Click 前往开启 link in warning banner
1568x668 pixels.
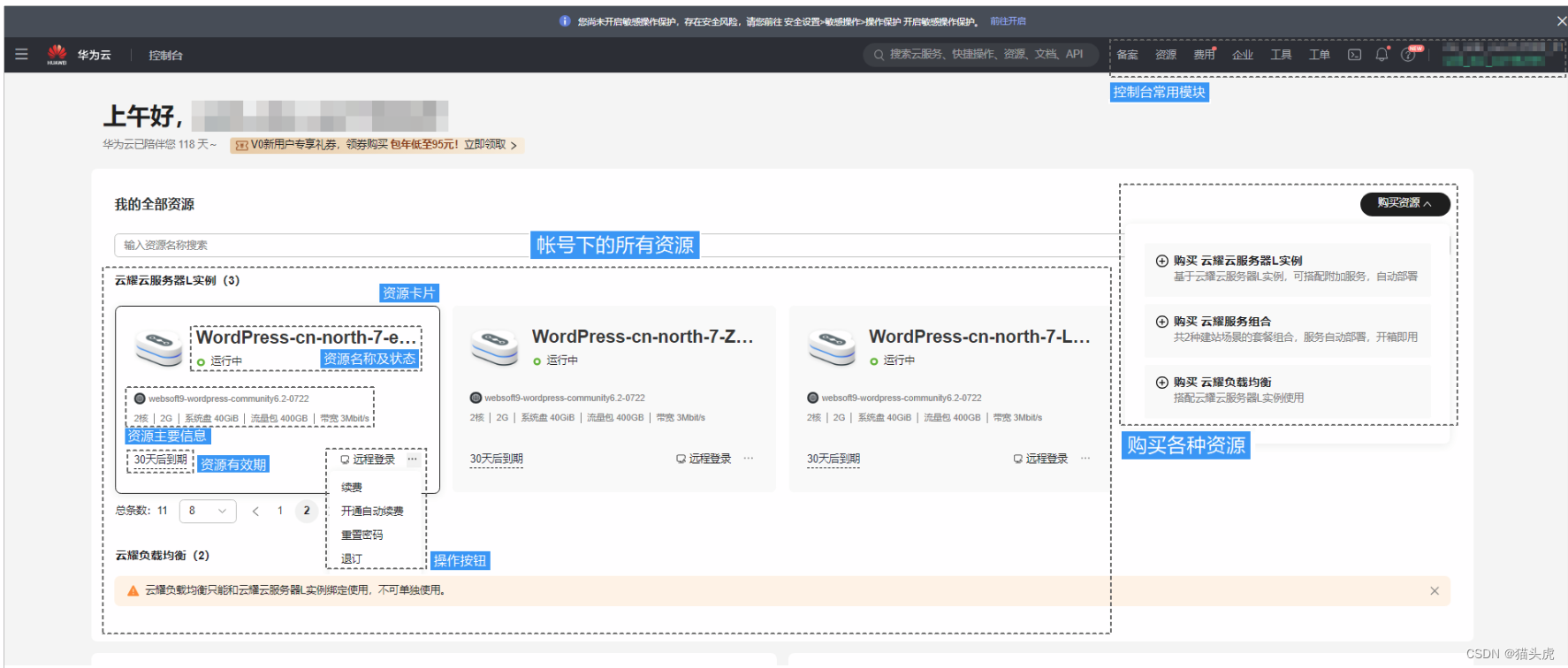tap(1008, 21)
